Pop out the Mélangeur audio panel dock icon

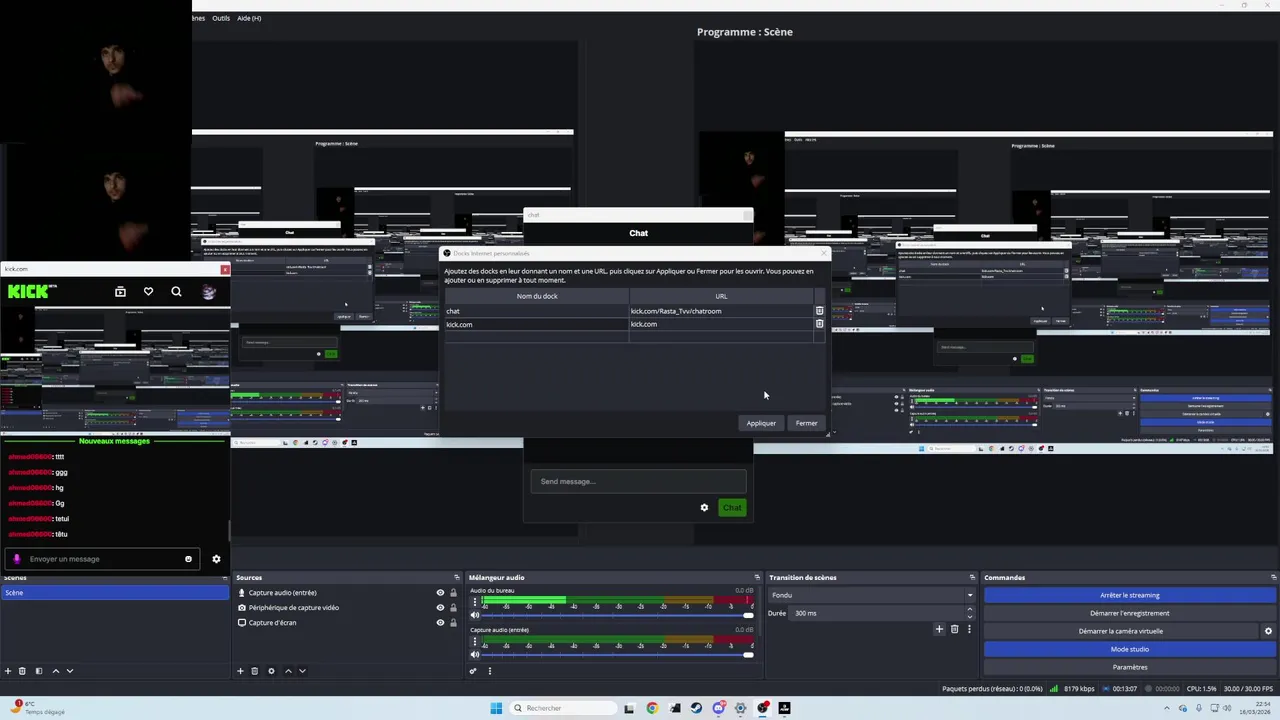point(757,577)
